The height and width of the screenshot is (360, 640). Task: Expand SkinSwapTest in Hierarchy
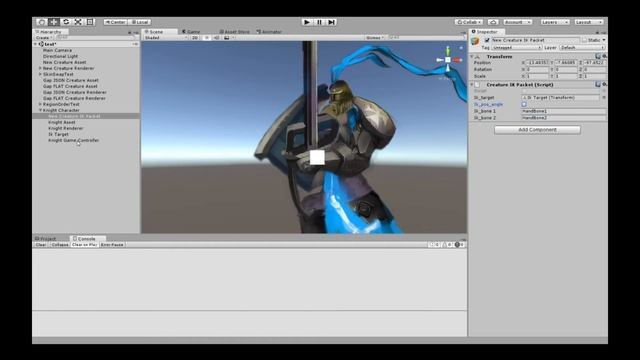pyautogui.click(x=40, y=74)
